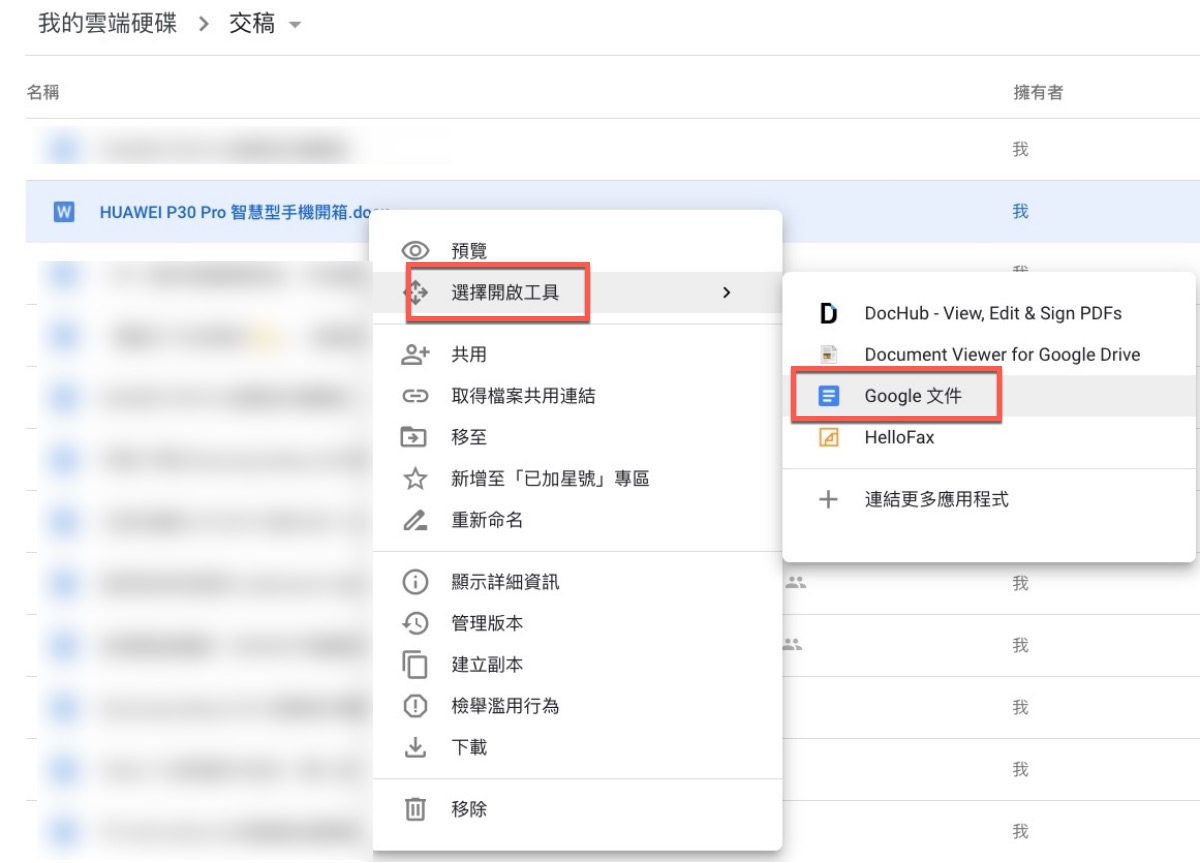
Task: Select 顯示詳細資訊 menu entry
Action: click(577, 582)
